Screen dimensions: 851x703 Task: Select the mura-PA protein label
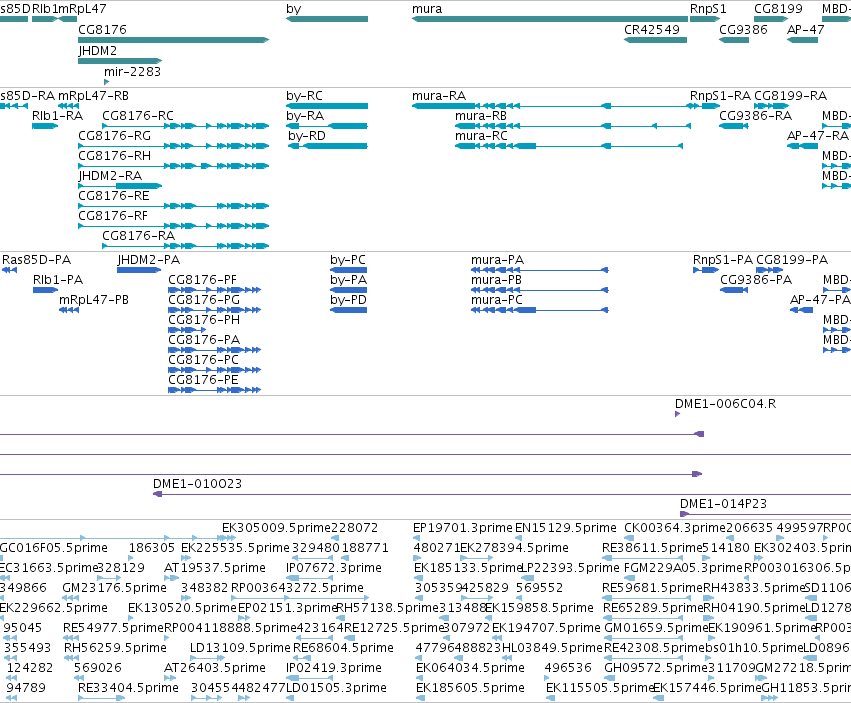point(497,259)
